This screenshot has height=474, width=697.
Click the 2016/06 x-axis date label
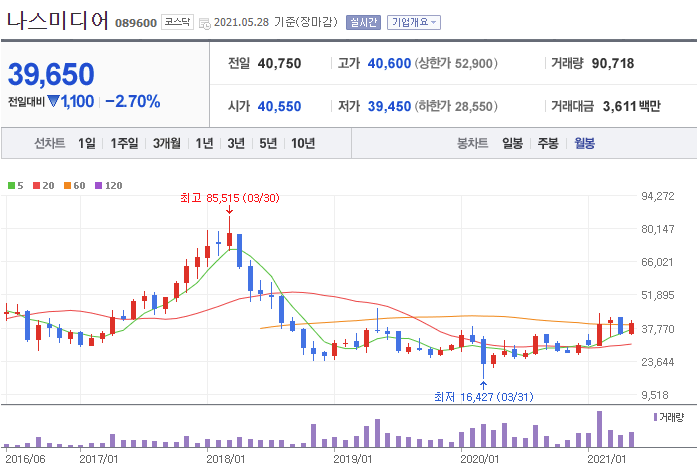pyautogui.click(x=25, y=459)
